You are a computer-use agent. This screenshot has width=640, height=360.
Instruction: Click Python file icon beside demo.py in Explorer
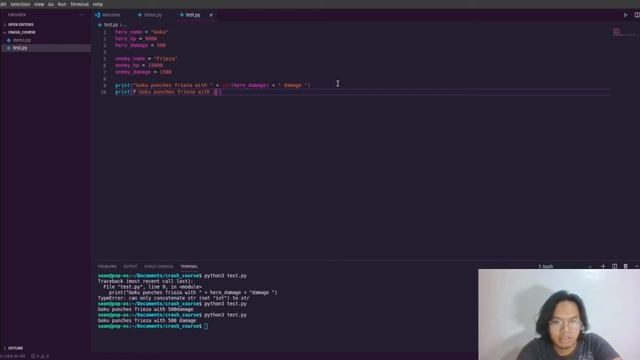click(9, 40)
